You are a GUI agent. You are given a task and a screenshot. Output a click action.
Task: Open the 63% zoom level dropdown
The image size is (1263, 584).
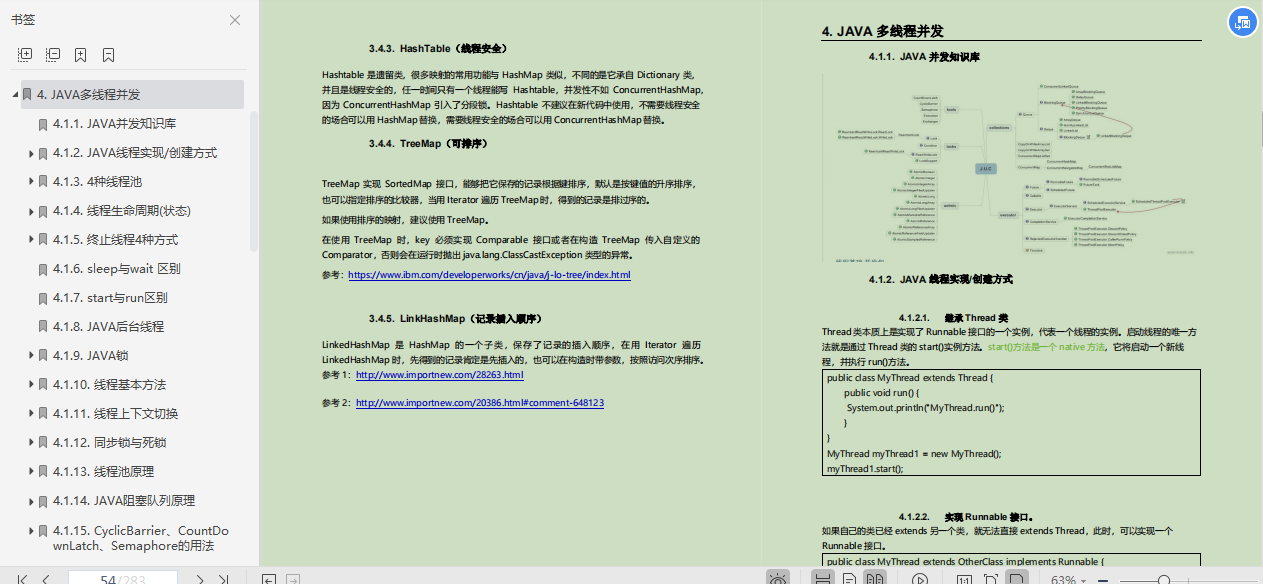coord(1068,578)
